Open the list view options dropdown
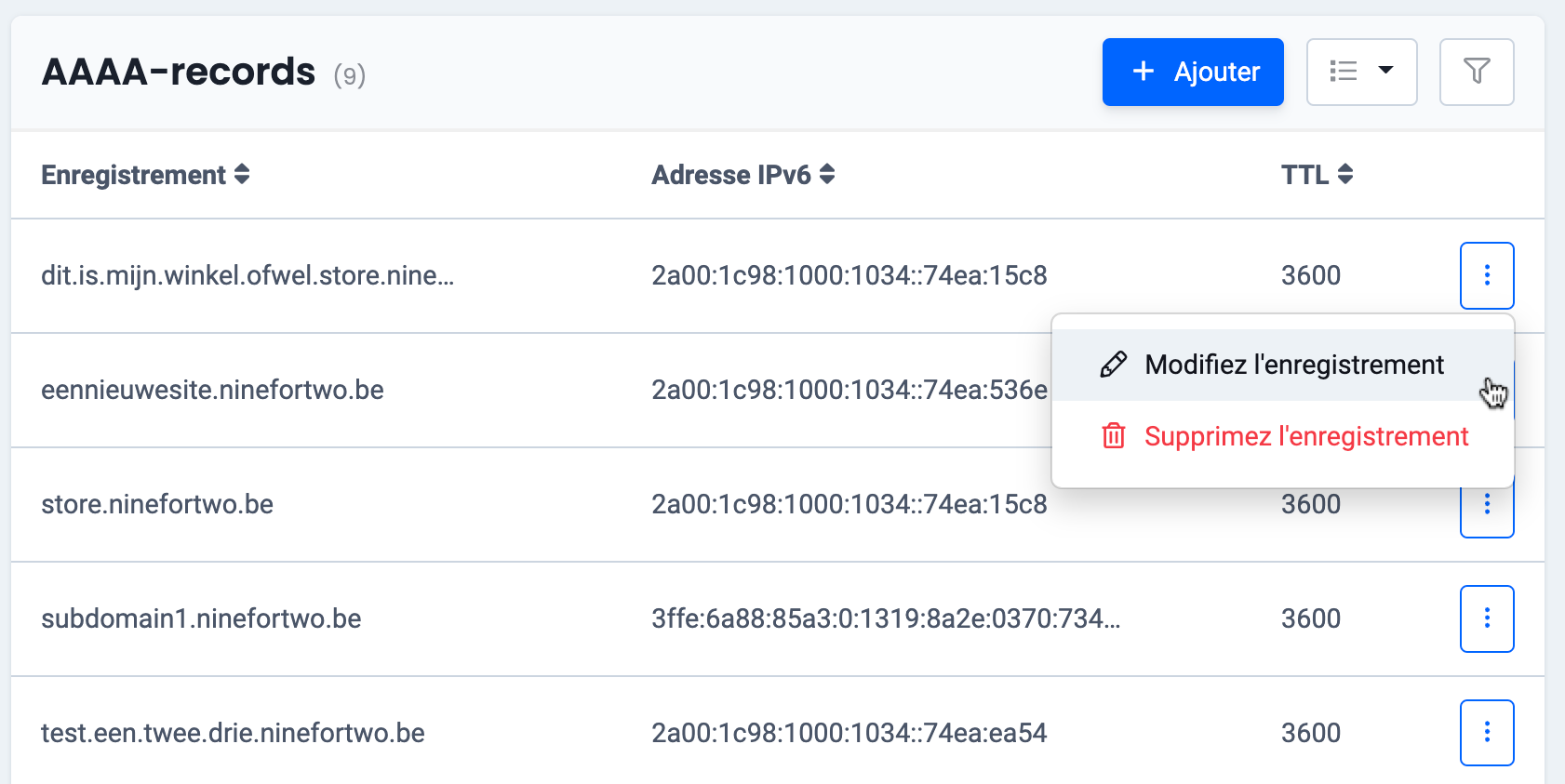1565x784 pixels. (1361, 72)
